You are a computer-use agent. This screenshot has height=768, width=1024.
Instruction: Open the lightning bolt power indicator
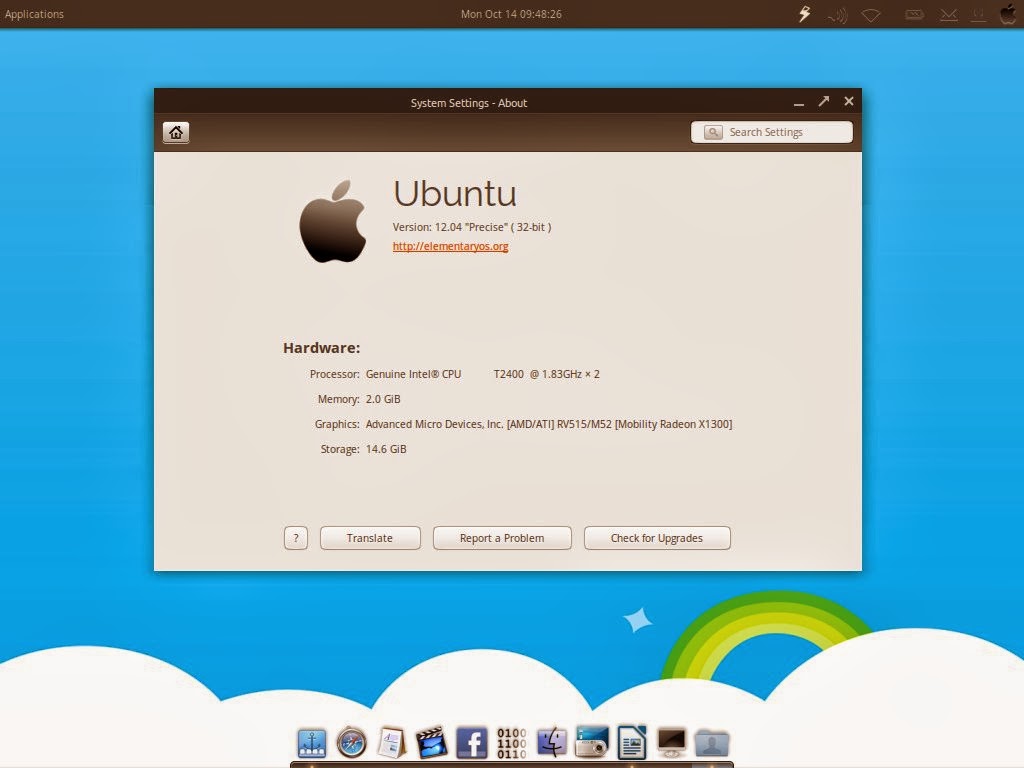[x=805, y=14]
